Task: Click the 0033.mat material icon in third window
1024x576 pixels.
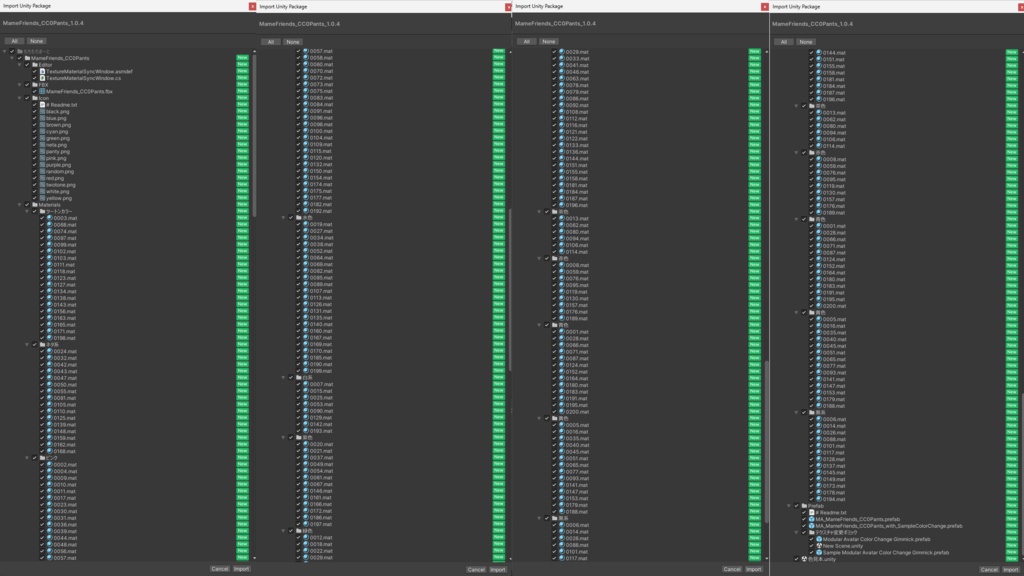Action: (x=562, y=58)
